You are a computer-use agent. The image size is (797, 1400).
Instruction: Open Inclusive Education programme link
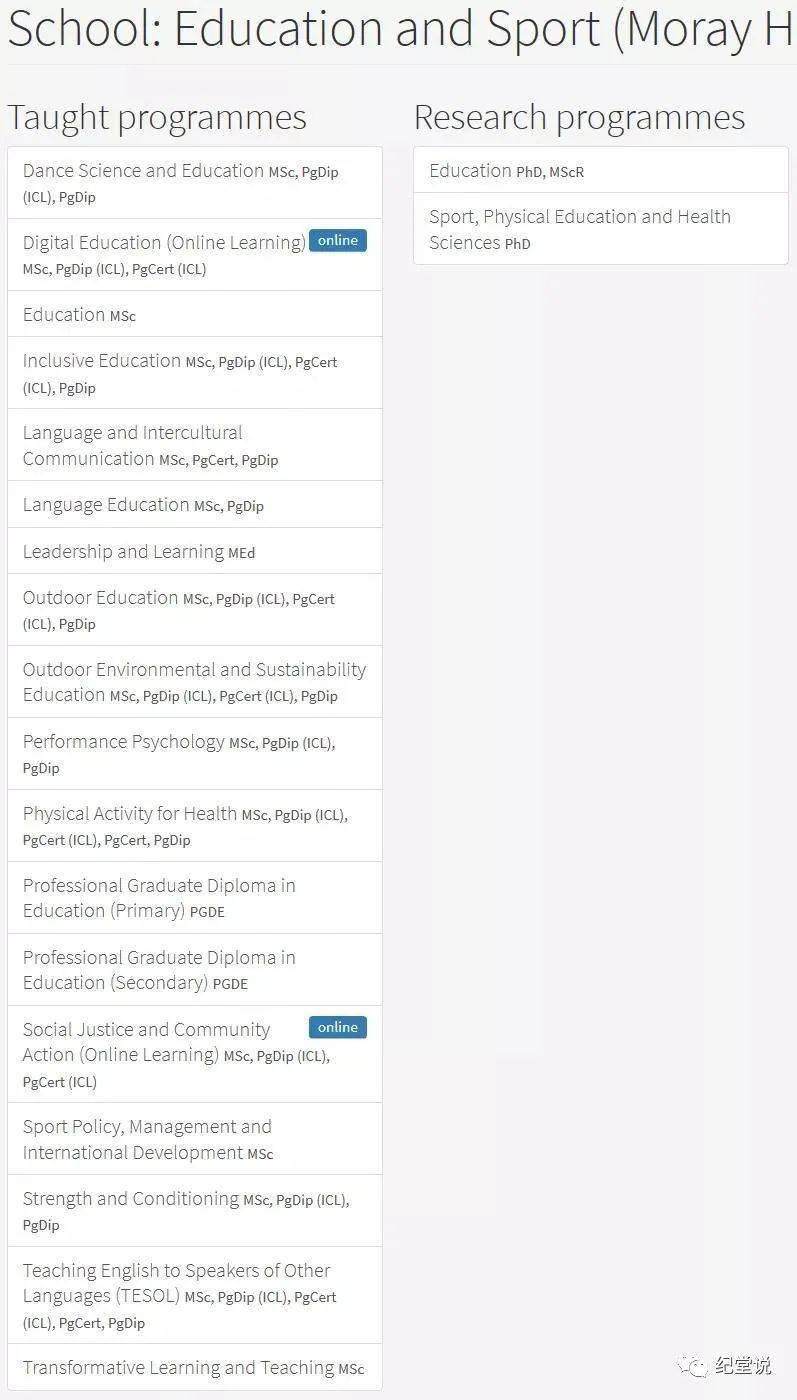pos(102,361)
